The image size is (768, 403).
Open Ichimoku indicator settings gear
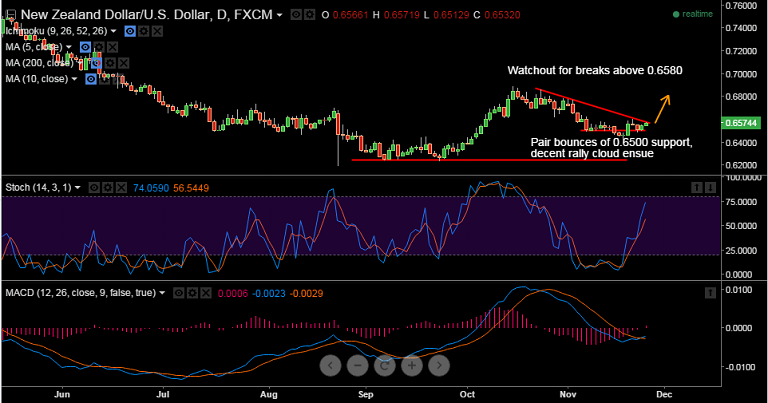tap(144, 31)
